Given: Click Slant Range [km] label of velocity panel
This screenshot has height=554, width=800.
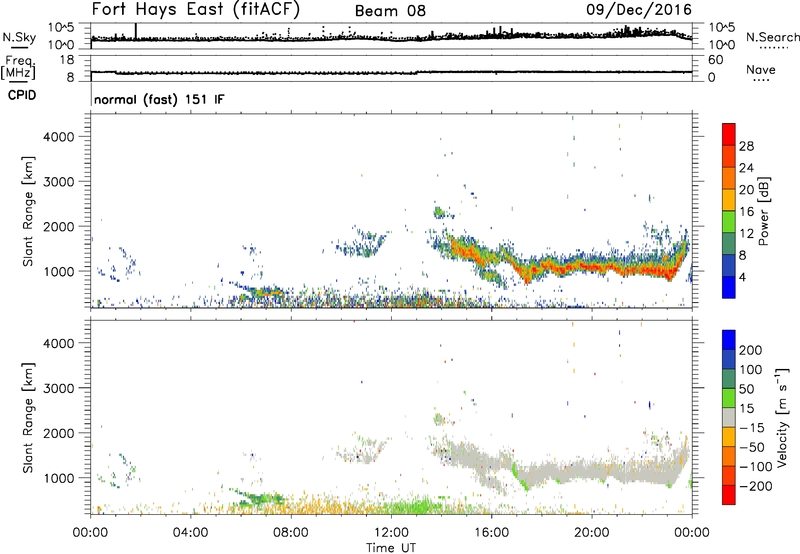Looking at the screenshot, I should [x=28, y=418].
